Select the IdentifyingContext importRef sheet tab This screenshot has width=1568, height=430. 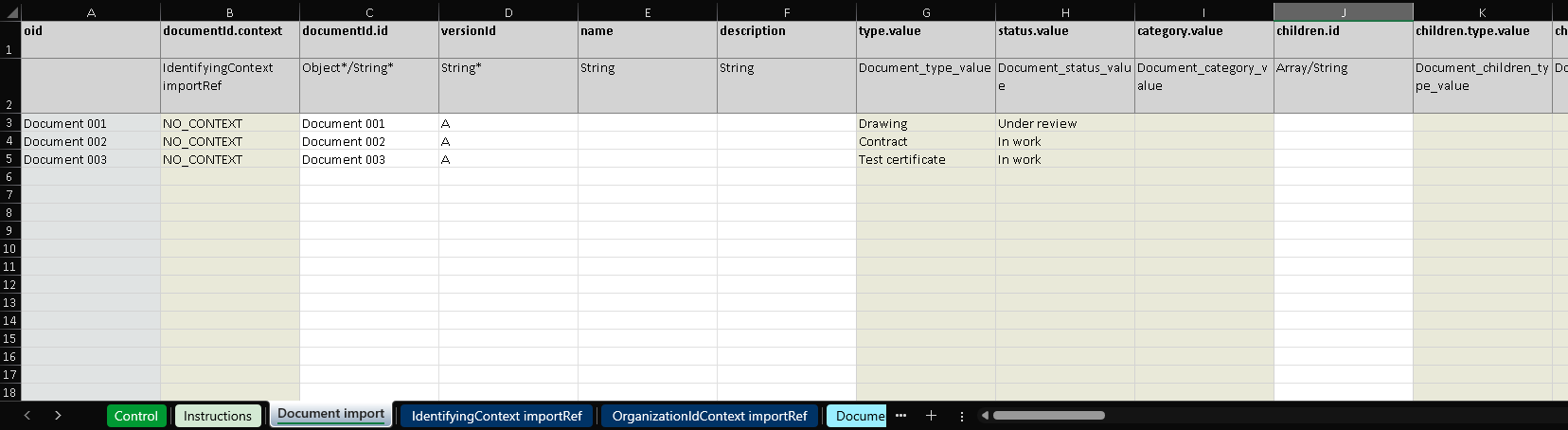click(496, 416)
